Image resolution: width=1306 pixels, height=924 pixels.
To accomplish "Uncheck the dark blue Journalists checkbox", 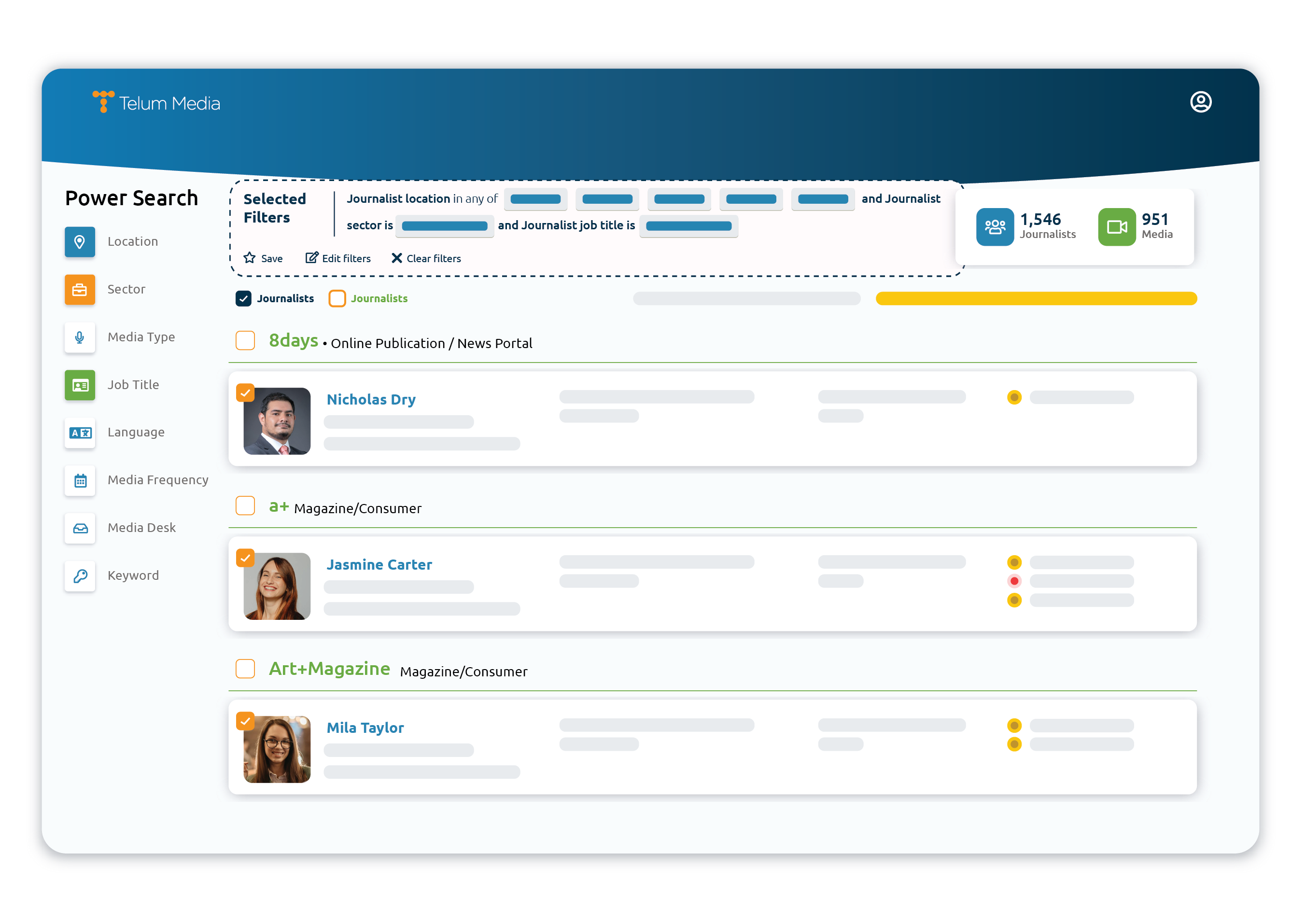I will click(243, 299).
